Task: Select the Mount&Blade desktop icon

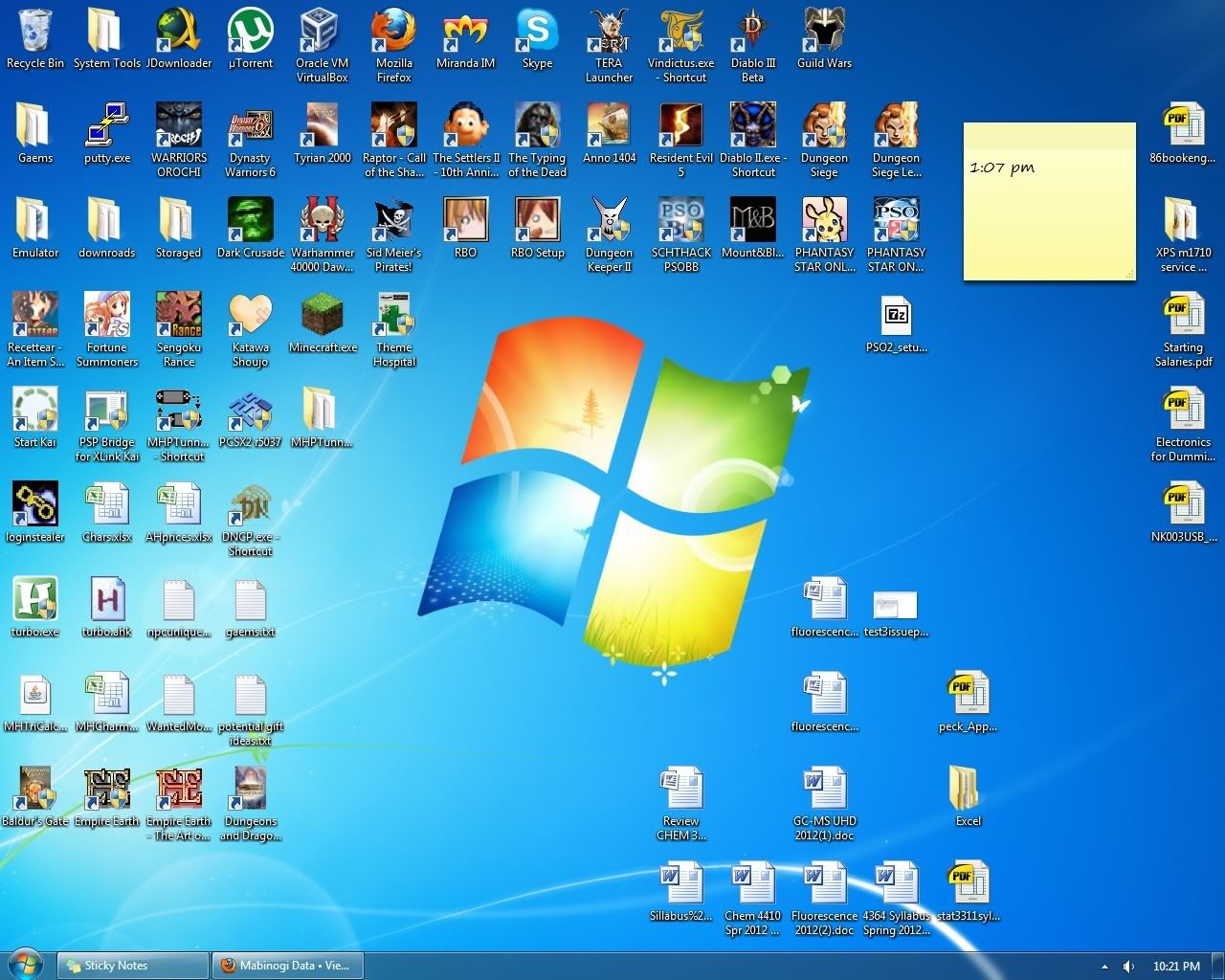Action: pyautogui.click(x=753, y=220)
